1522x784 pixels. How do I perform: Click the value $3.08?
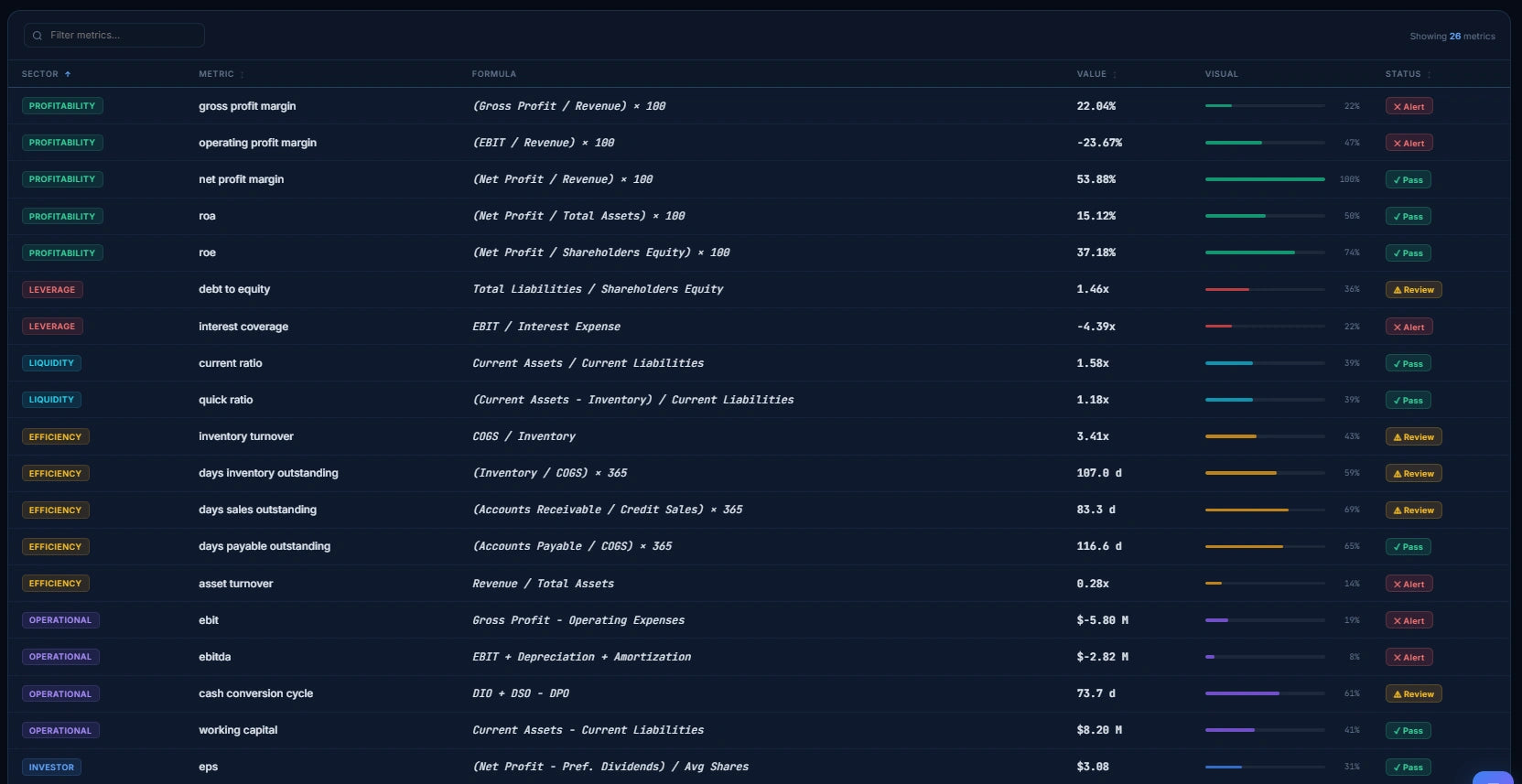pyautogui.click(x=1093, y=767)
